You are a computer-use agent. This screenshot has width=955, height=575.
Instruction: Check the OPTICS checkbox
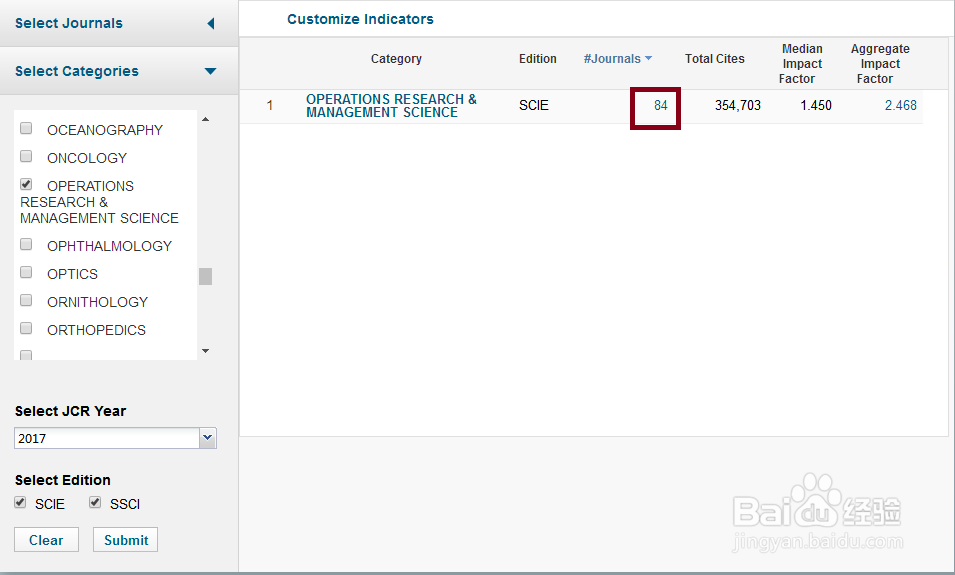pos(26,272)
